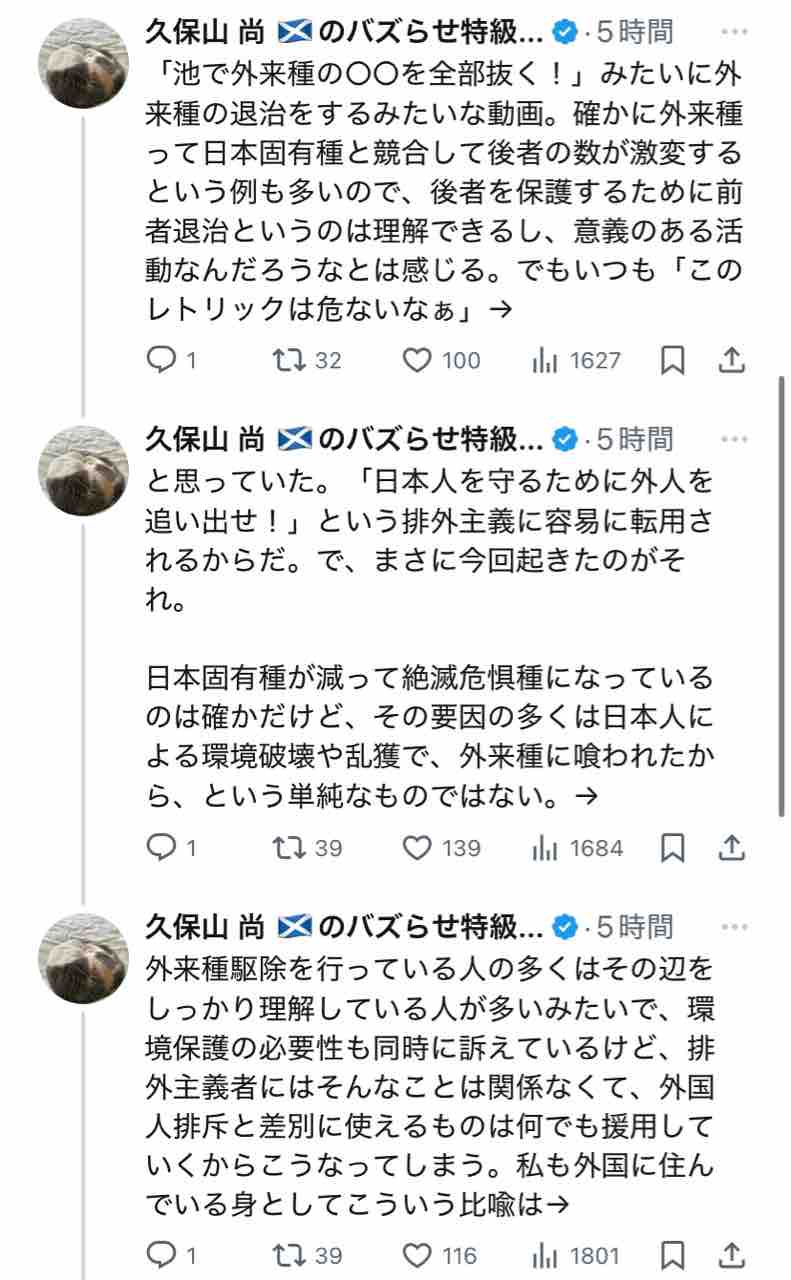Open more options menu on third tweet

pyautogui.click(x=733, y=927)
